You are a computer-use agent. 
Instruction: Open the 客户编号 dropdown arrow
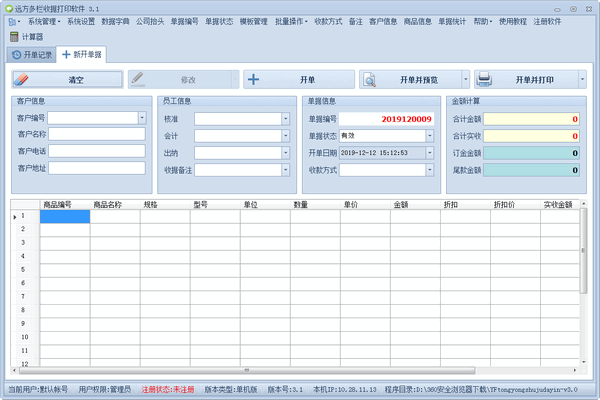(142, 118)
